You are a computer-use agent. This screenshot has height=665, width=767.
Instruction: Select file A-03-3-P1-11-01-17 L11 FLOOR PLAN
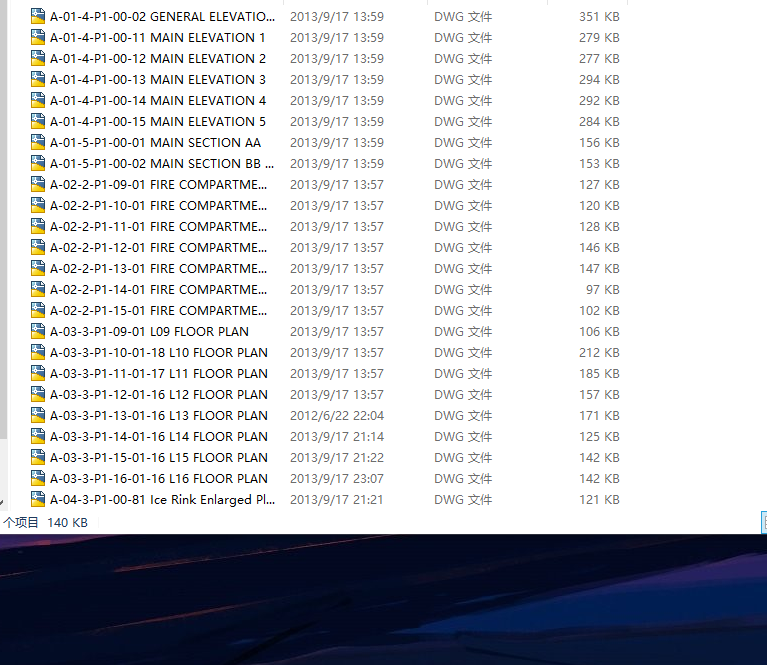coord(159,374)
